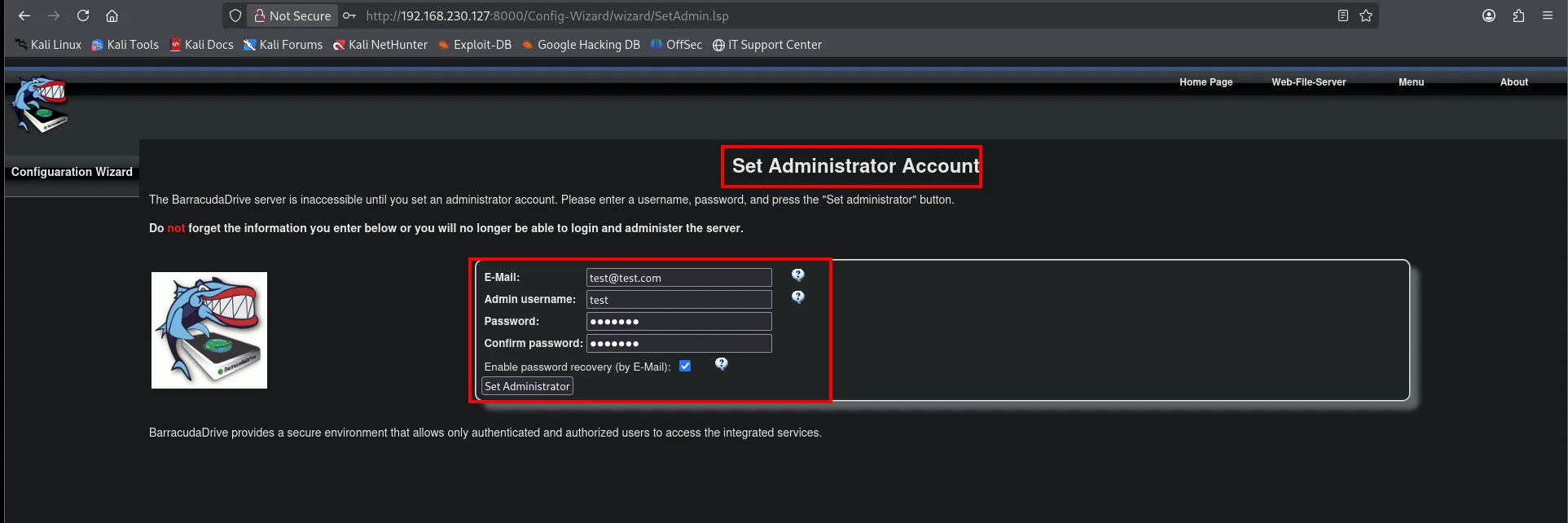Toggle Enable password recovery checkbox
Image resolution: width=1568 pixels, height=523 pixels.
(685, 366)
